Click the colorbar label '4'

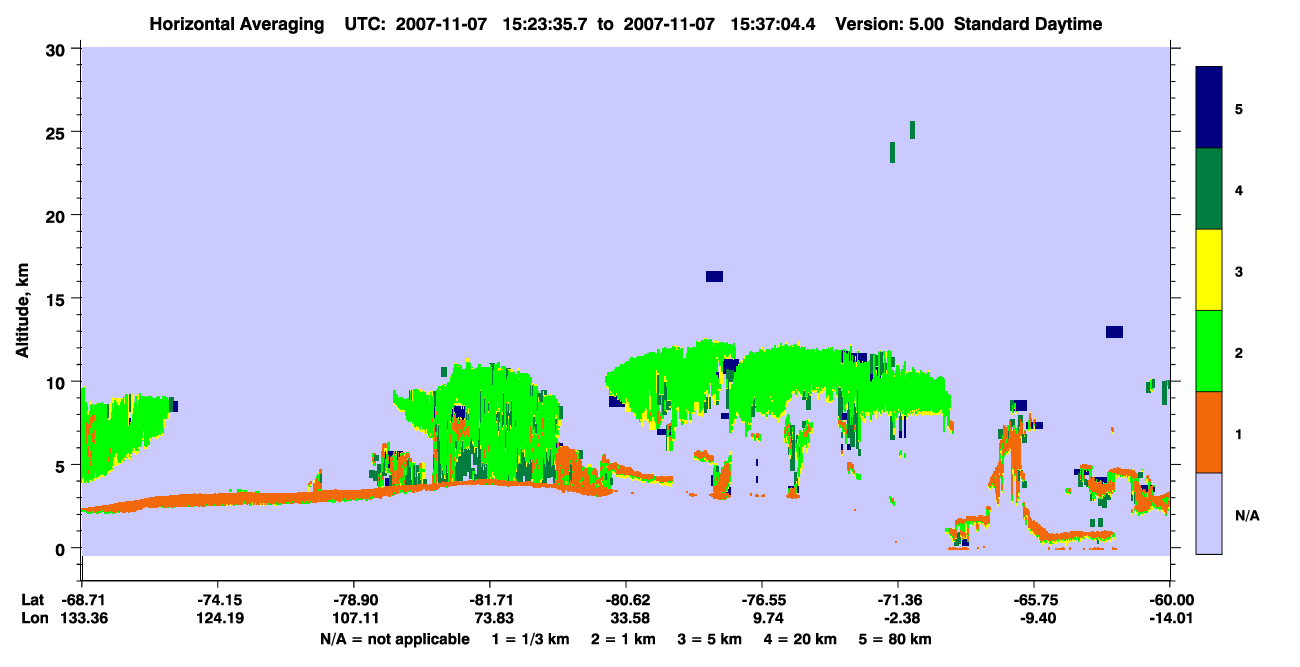[1240, 189]
